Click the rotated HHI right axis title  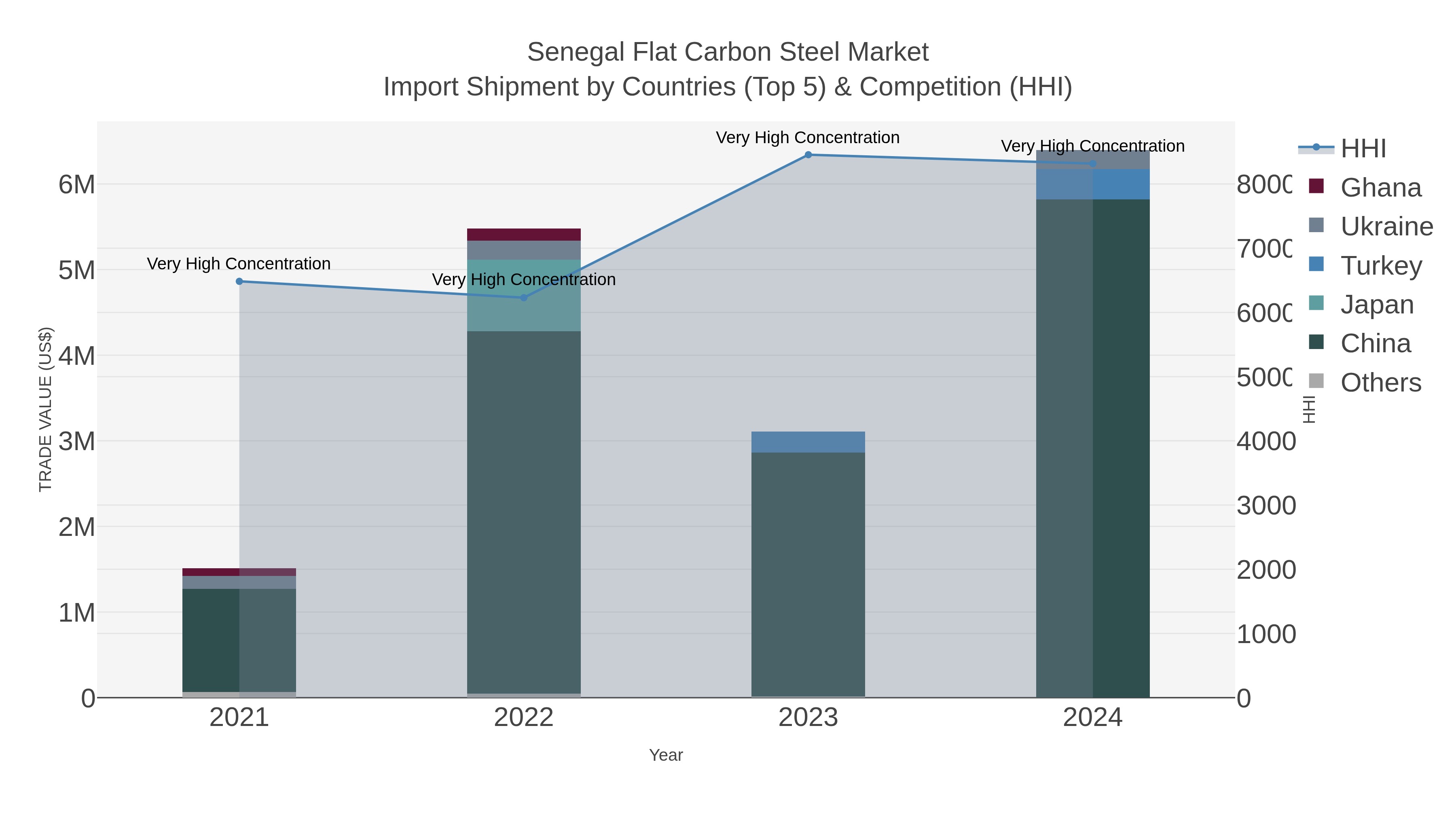point(1309,409)
